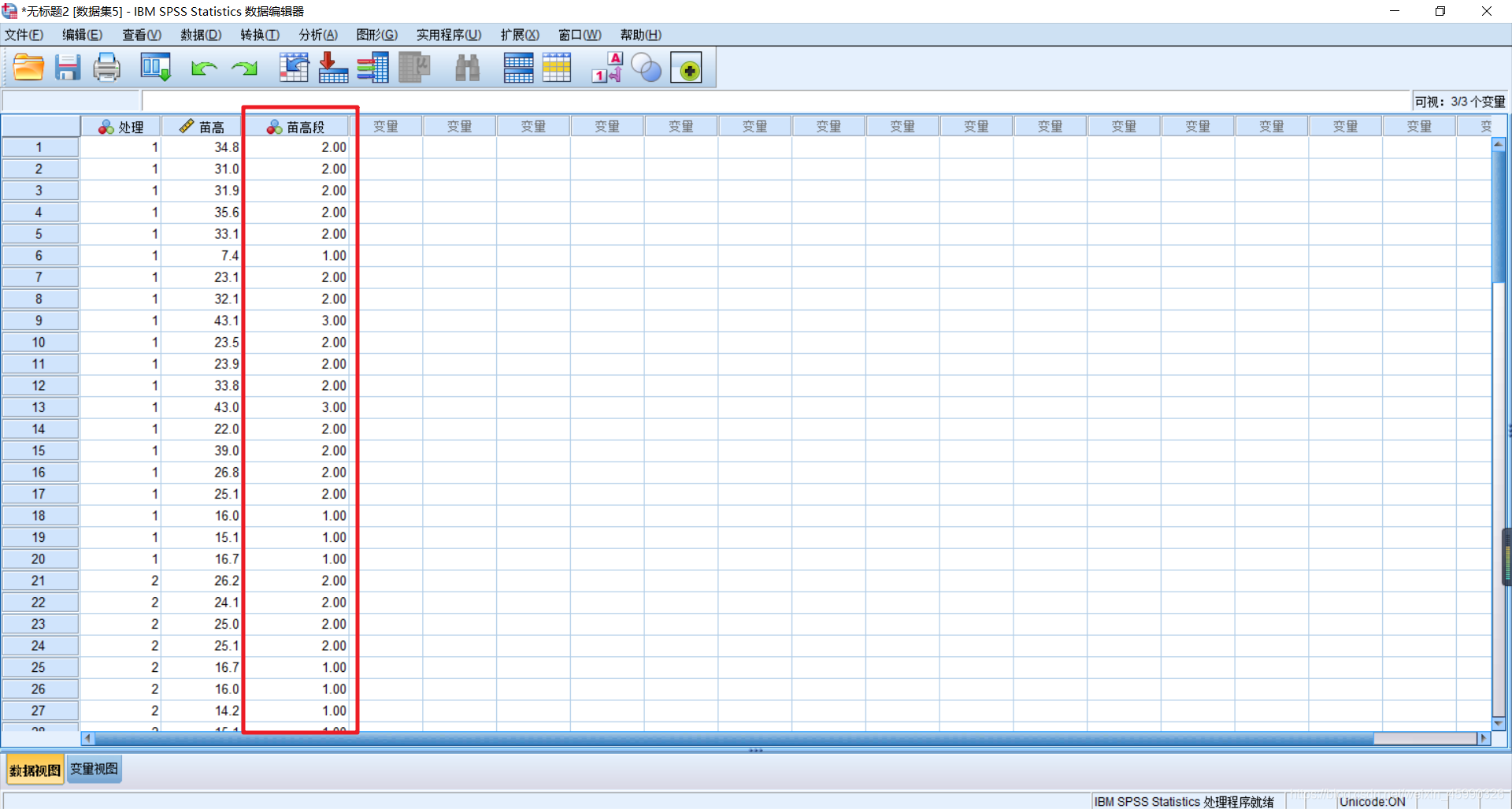The height and width of the screenshot is (809, 1512).
Task: Select the 处理 column header
Action: 120,127
